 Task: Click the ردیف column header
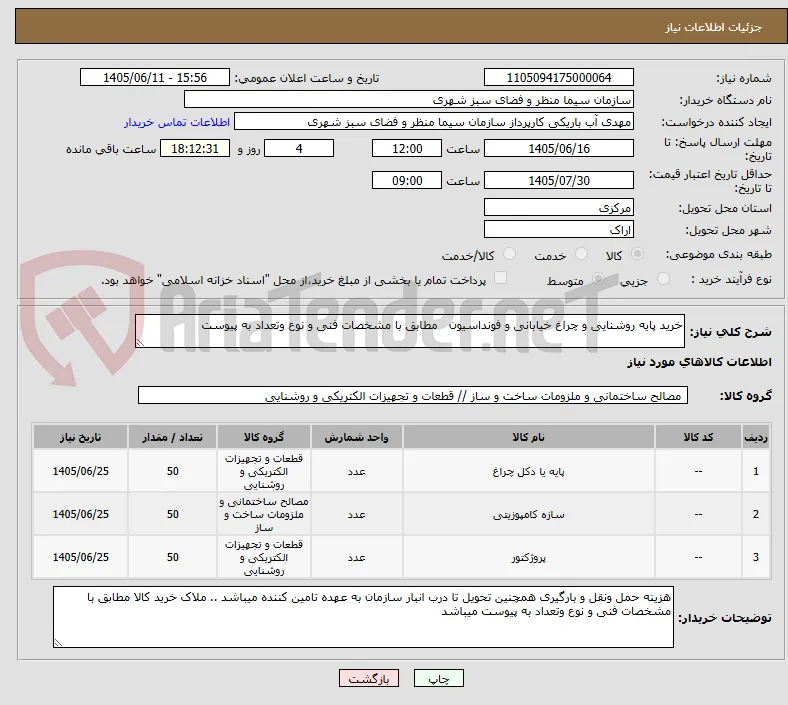click(755, 437)
